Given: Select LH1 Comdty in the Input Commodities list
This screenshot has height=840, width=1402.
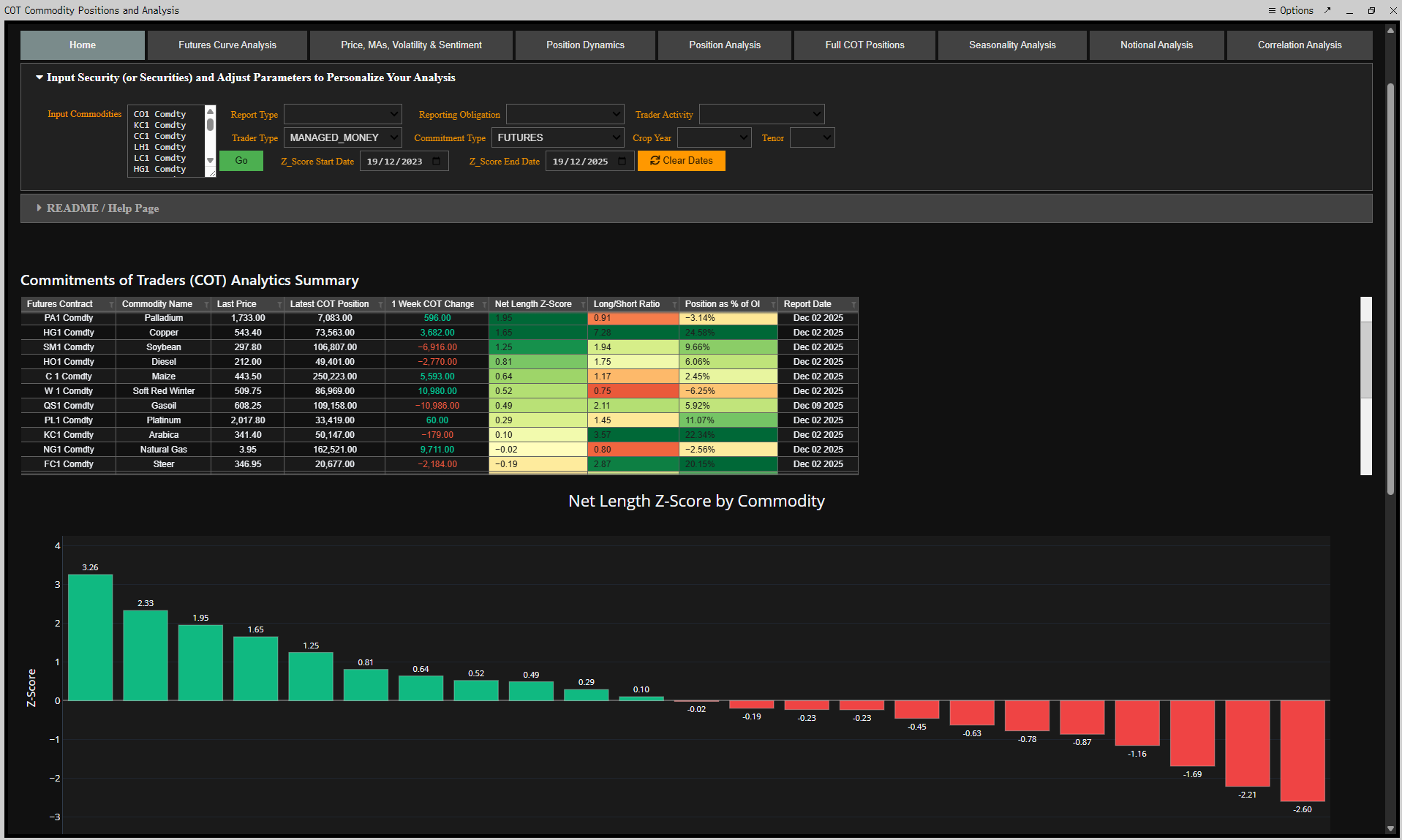Looking at the screenshot, I should [159, 147].
